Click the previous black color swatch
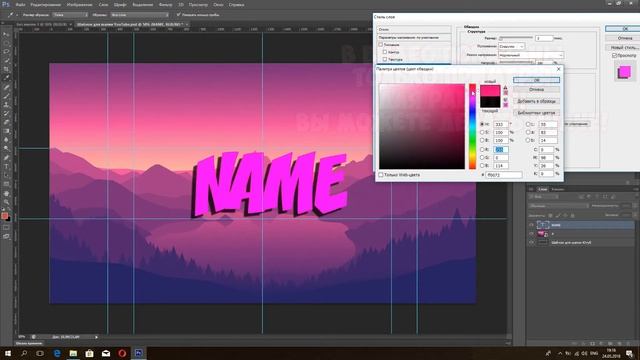This screenshot has width=640, height=360. 490,102
